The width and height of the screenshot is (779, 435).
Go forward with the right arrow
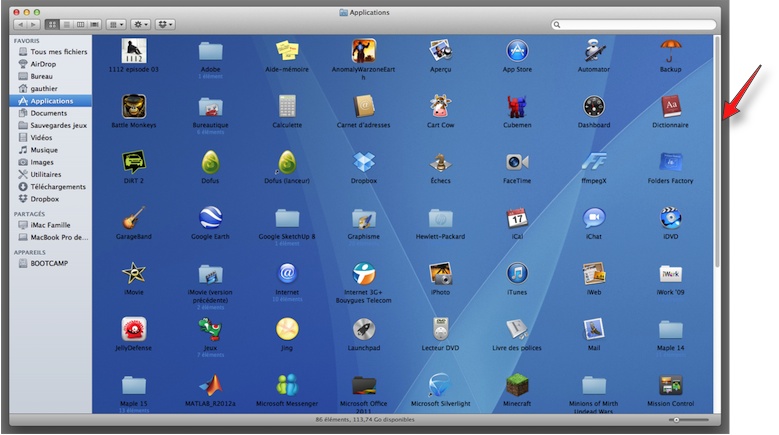pyautogui.click(x=33, y=24)
